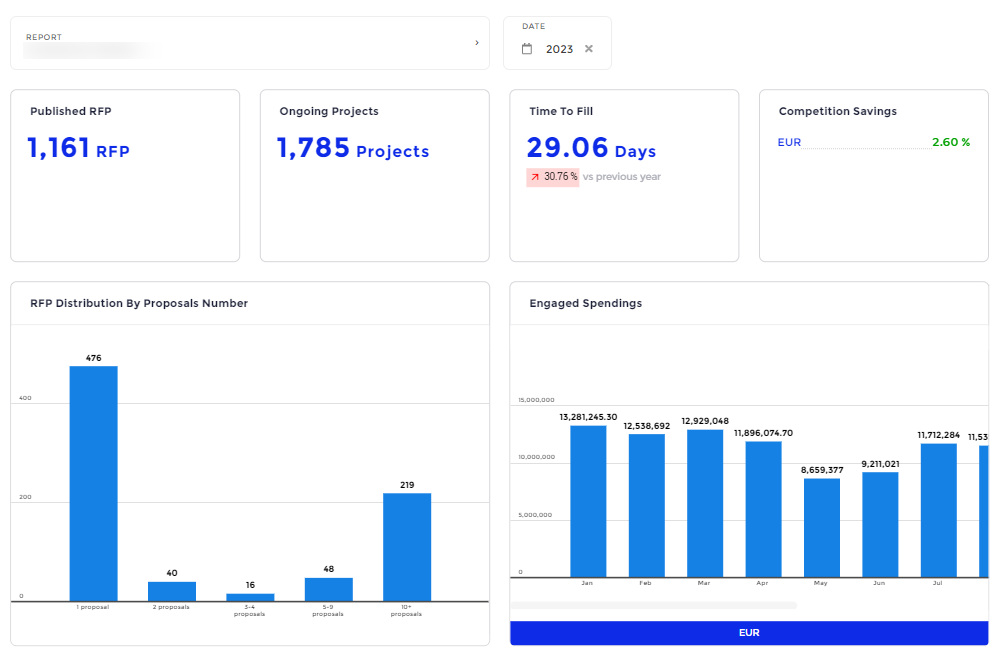Click the March bar showing 12,929,048
Viewport: 1001px width, 671px height.
click(705, 503)
